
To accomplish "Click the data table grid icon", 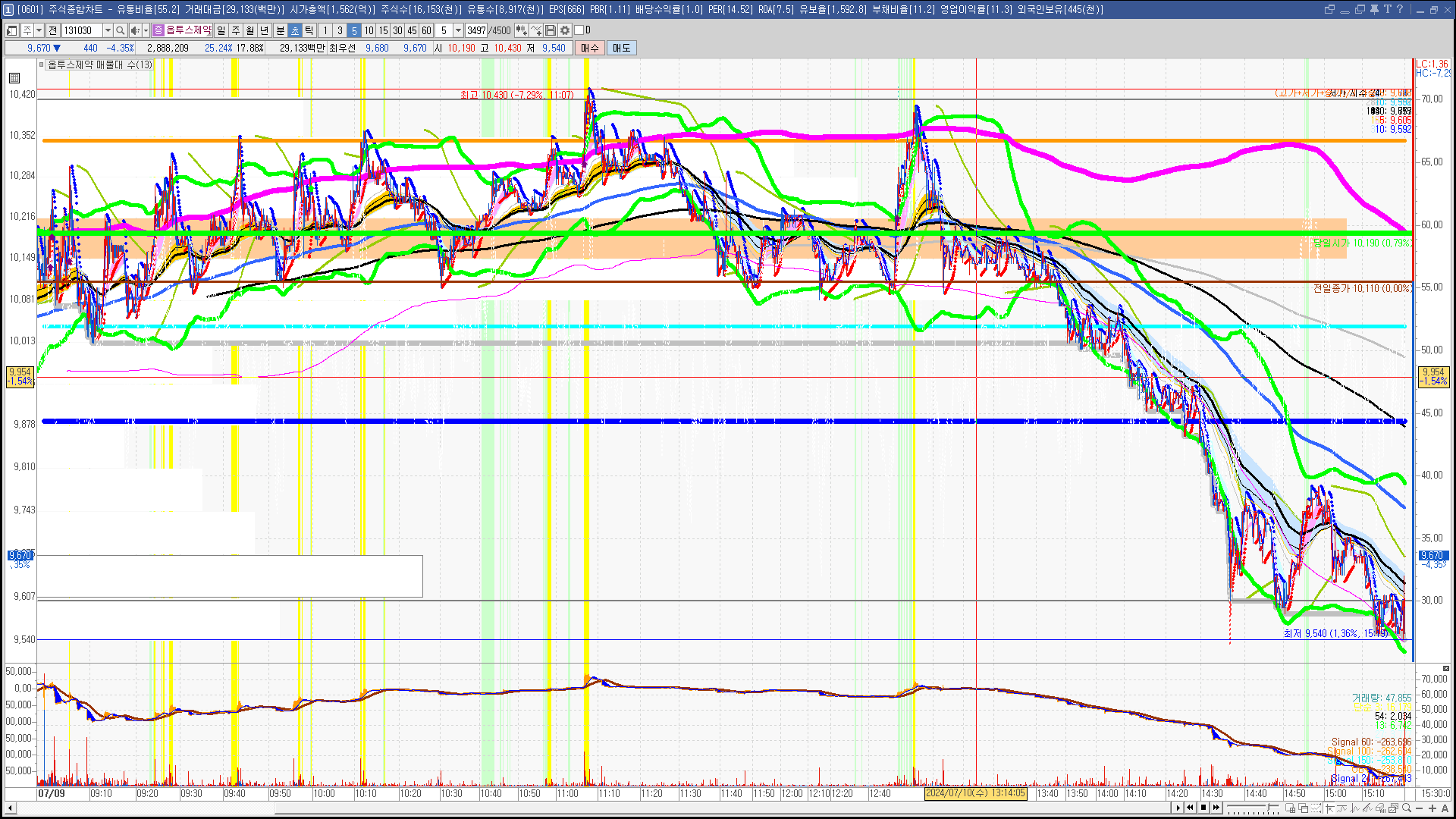I will tap(14, 77).
